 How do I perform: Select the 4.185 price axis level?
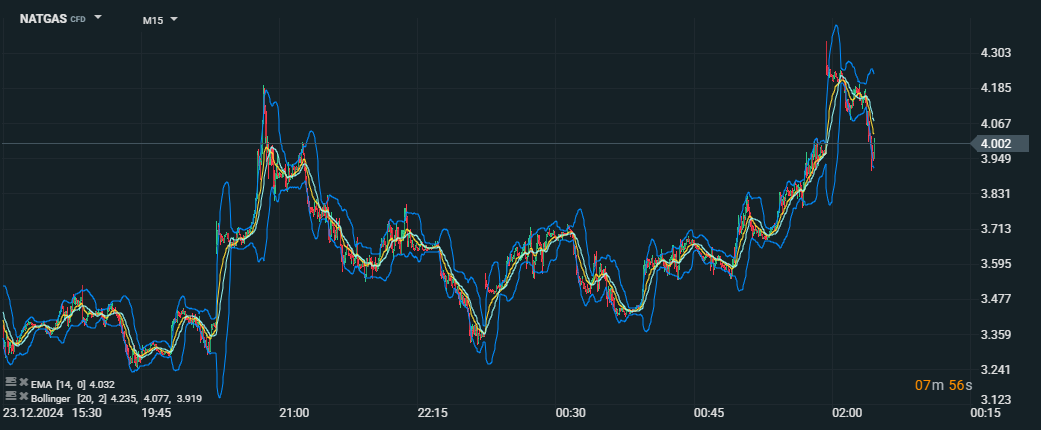point(996,88)
